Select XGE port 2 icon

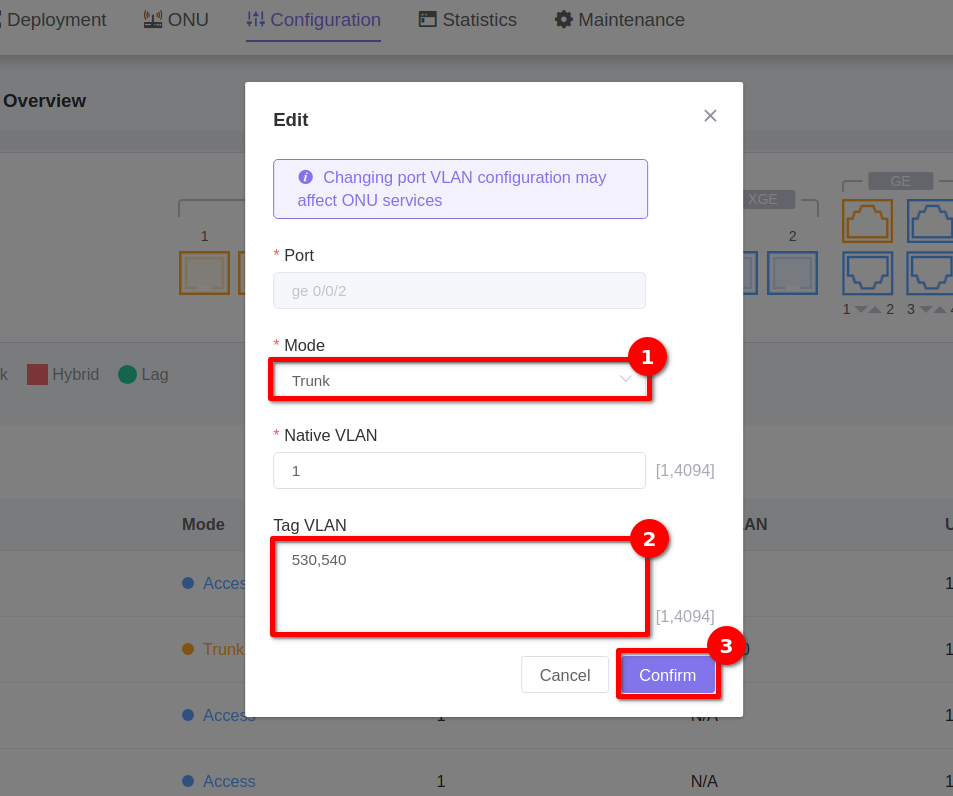point(792,272)
